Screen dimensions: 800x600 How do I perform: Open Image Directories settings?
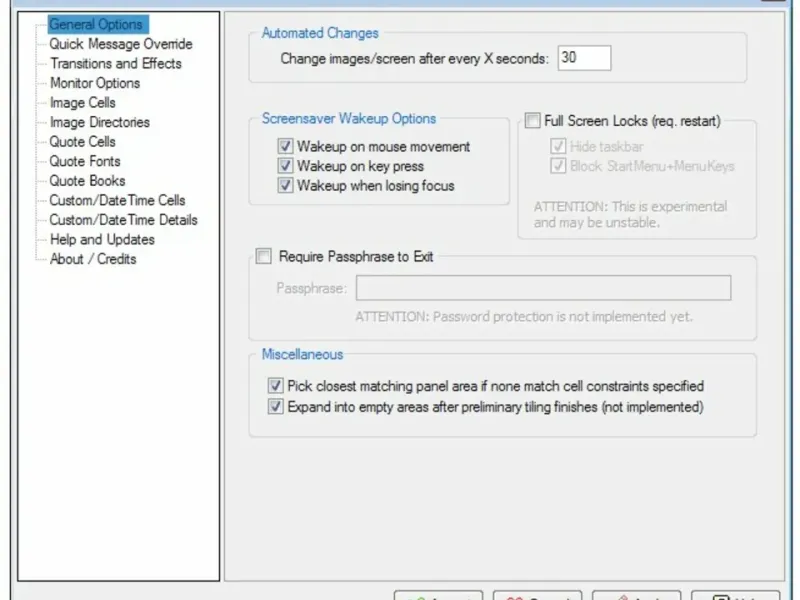point(99,122)
